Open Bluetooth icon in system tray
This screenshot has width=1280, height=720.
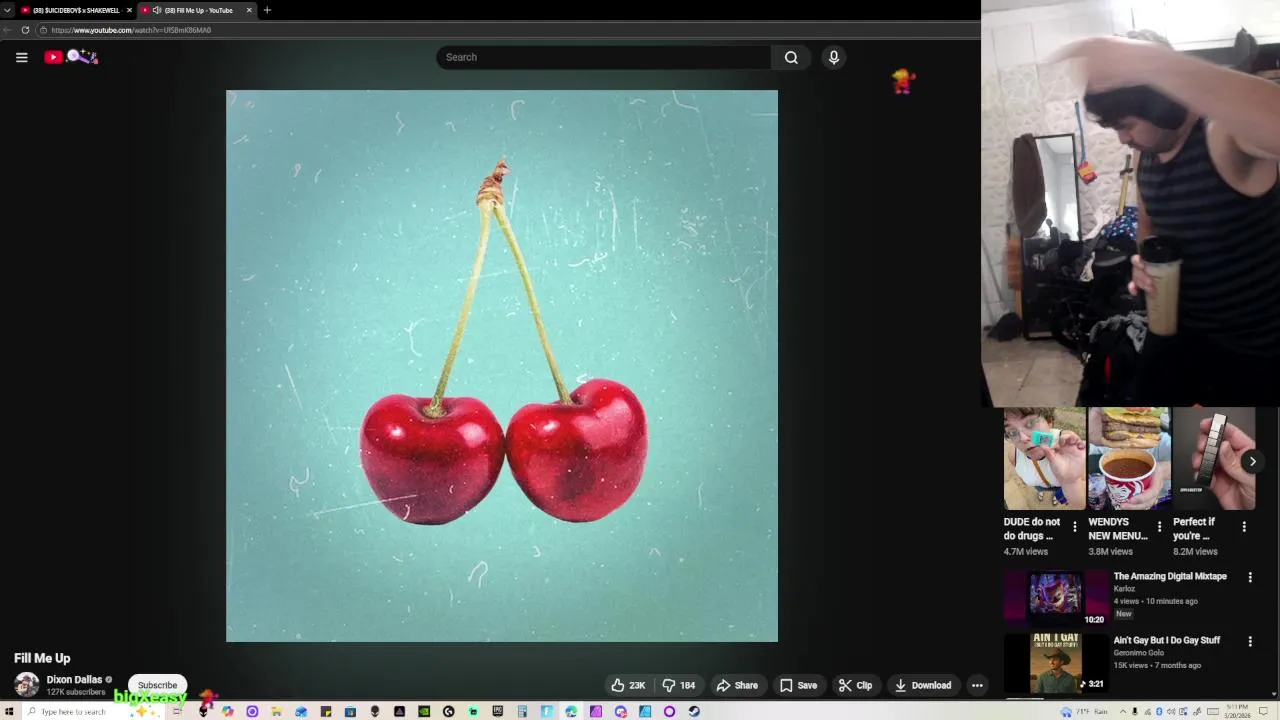tap(1159, 711)
